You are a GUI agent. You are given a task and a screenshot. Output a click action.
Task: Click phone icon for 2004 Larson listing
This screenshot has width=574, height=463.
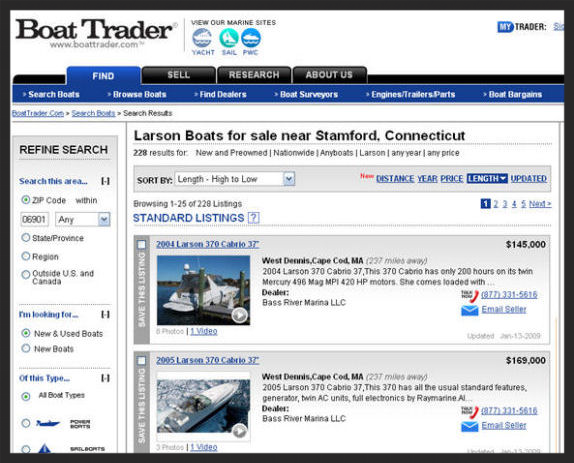470,295
